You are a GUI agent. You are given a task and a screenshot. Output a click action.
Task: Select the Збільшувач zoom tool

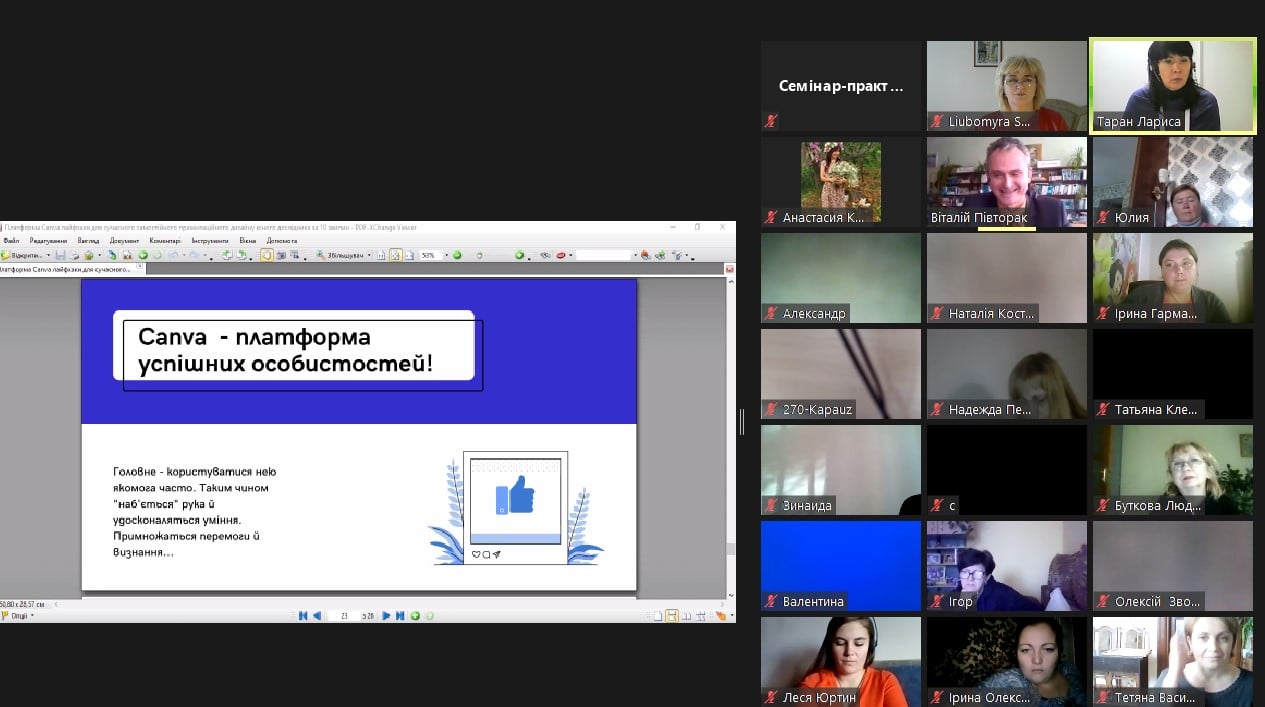coord(342,255)
